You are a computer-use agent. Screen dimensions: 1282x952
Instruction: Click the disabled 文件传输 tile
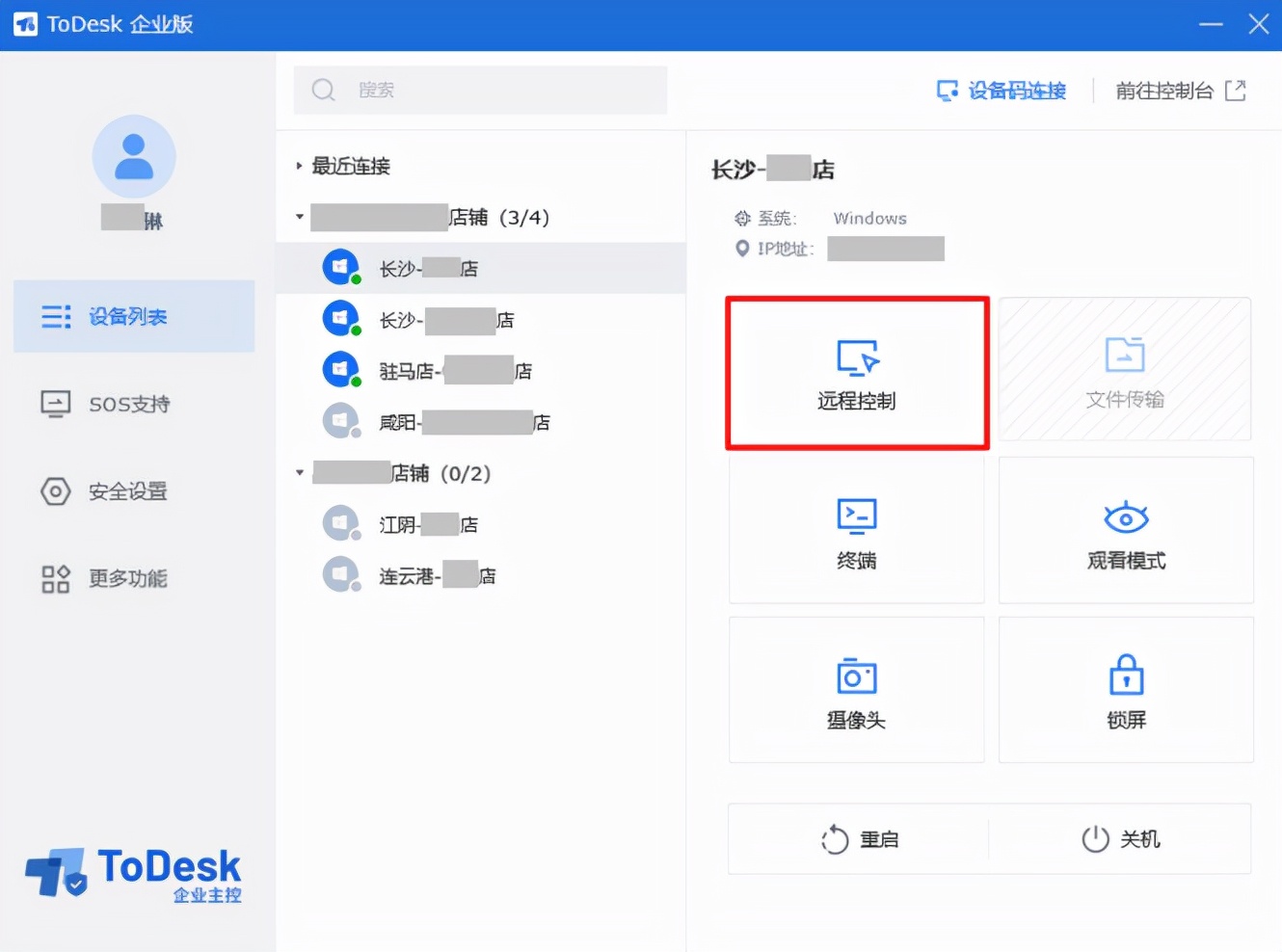click(x=1125, y=369)
